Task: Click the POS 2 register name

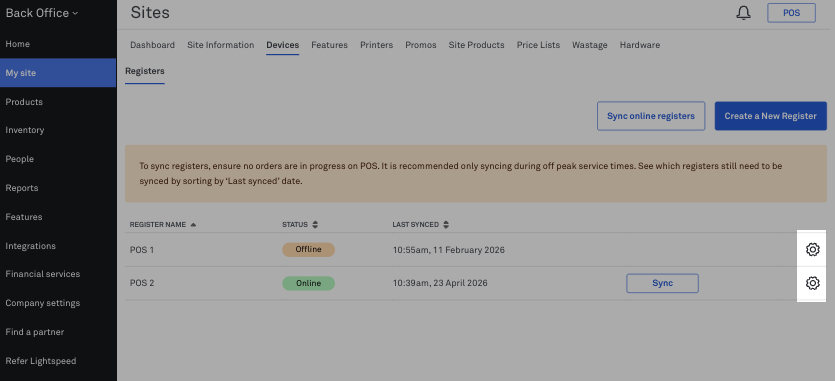Action: click(x=142, y=283)
